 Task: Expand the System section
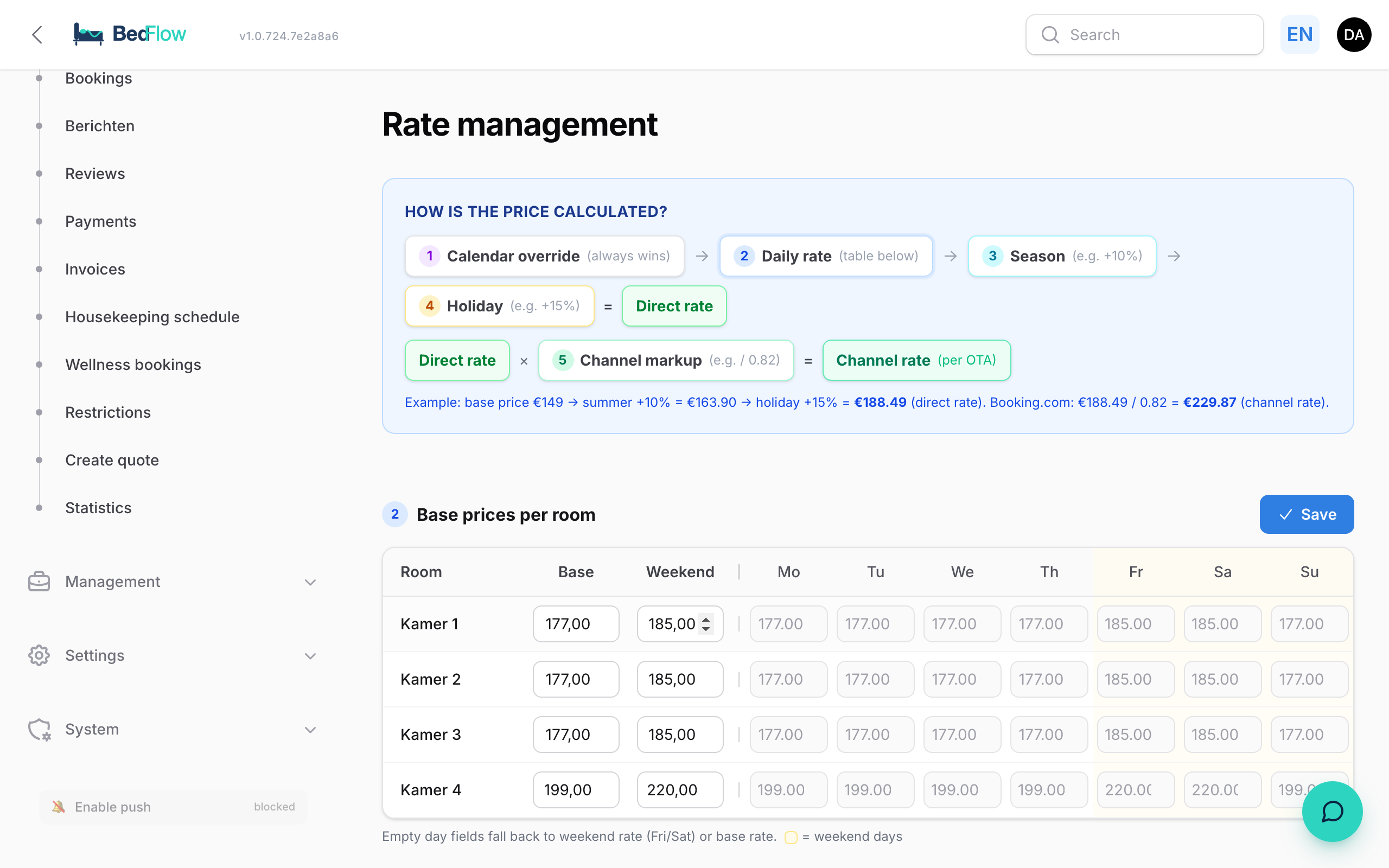click(173, 729)
